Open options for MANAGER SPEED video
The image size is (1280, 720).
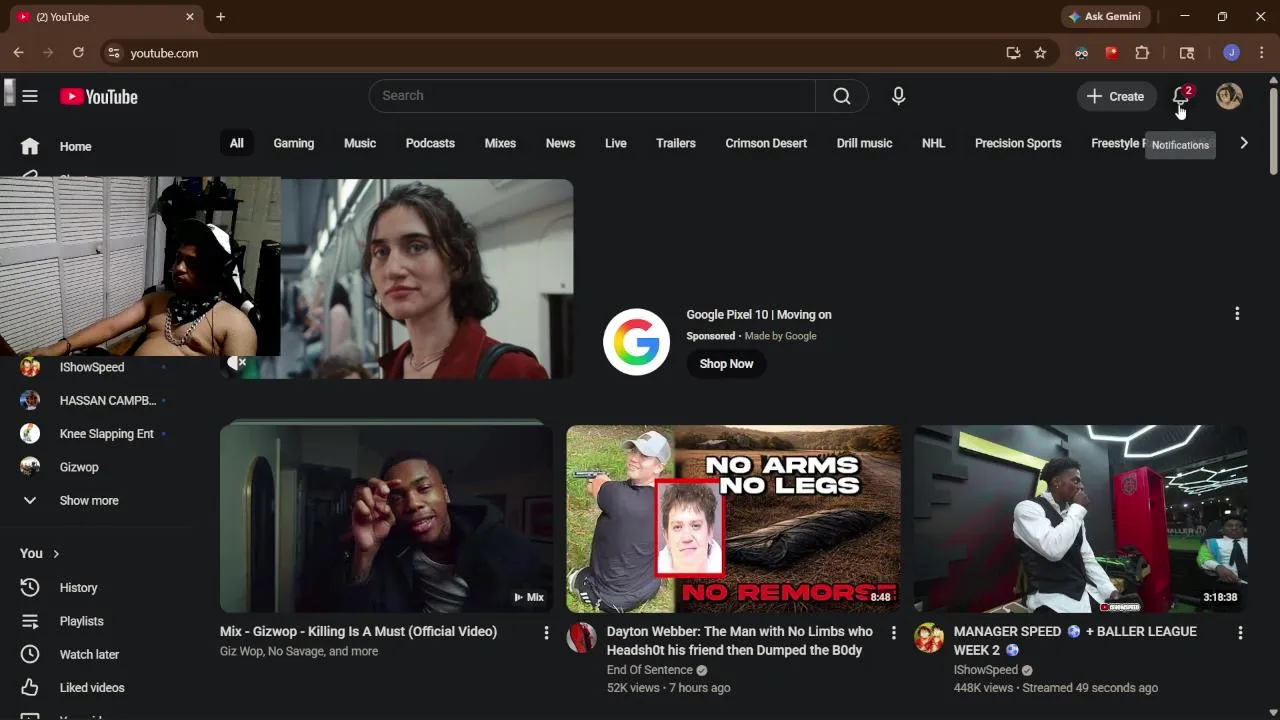coord(1240,632)
